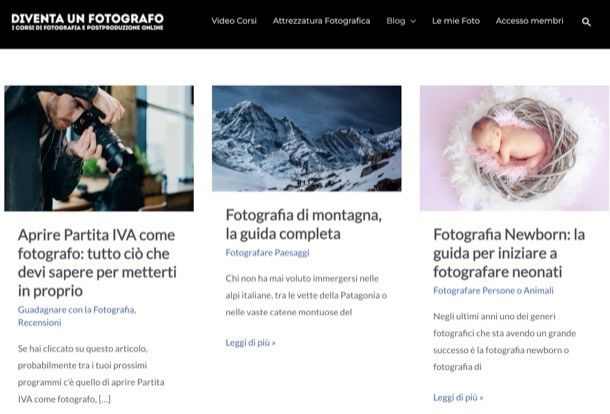This screenshot has width=610, height=414.
Task: Open the newborn in nest thumbnail
Action: click(x=514, y=148)
